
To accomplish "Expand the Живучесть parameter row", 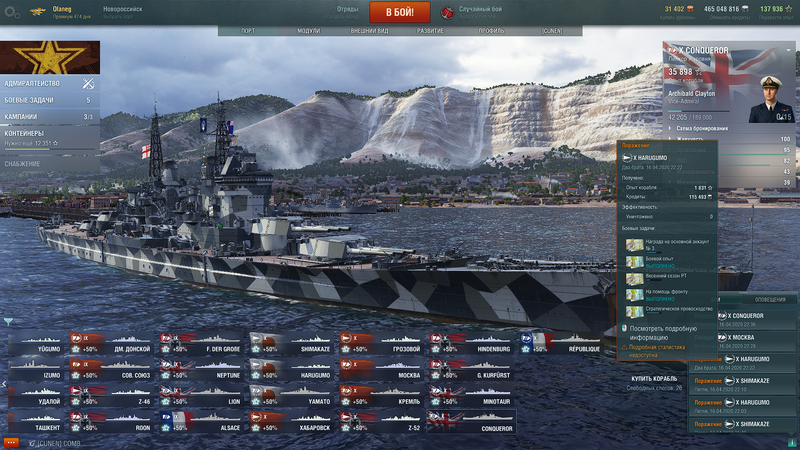I will 730,139.
